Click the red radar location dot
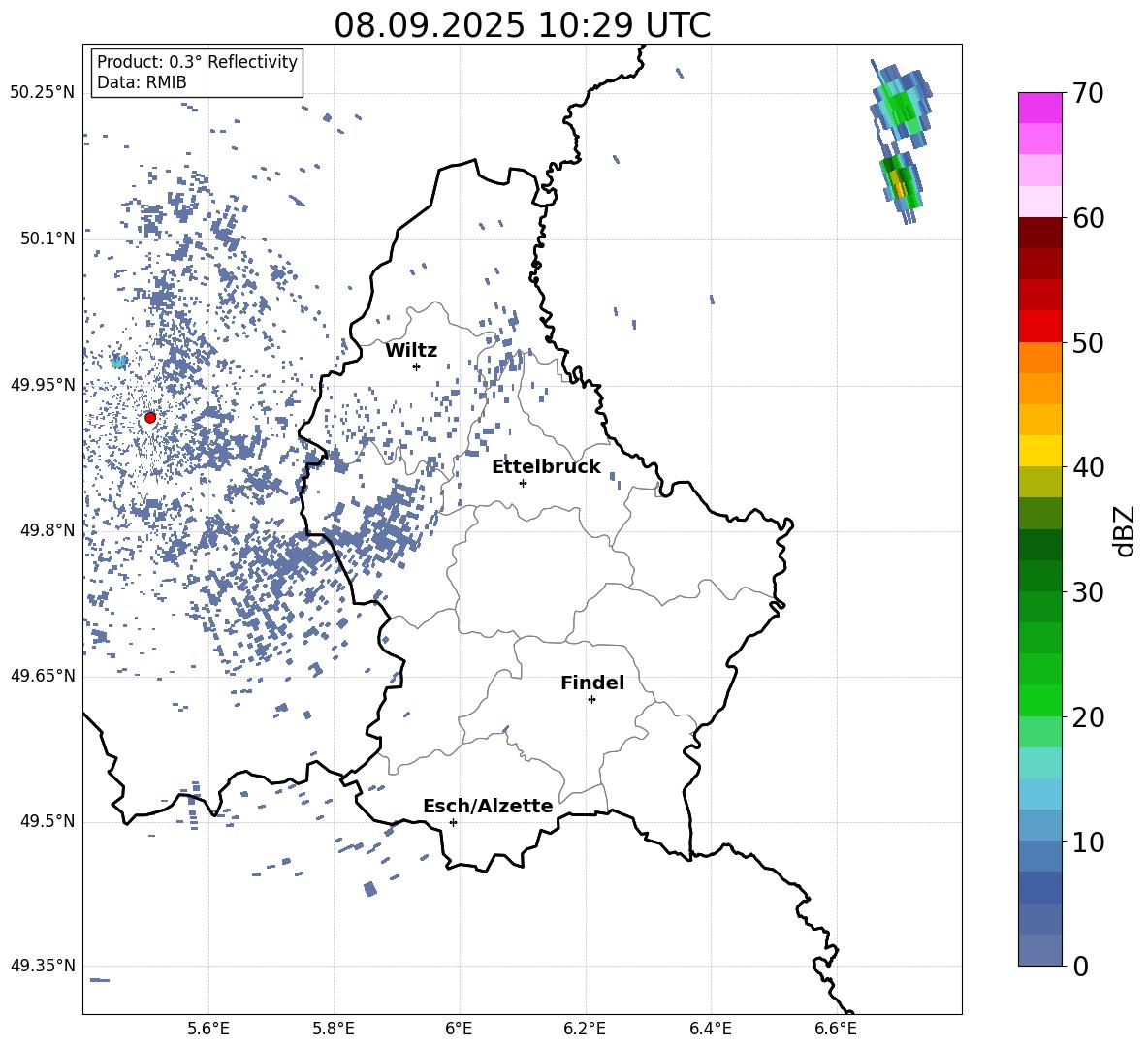Screen dimensions: 1148x1048 (150, 418)
